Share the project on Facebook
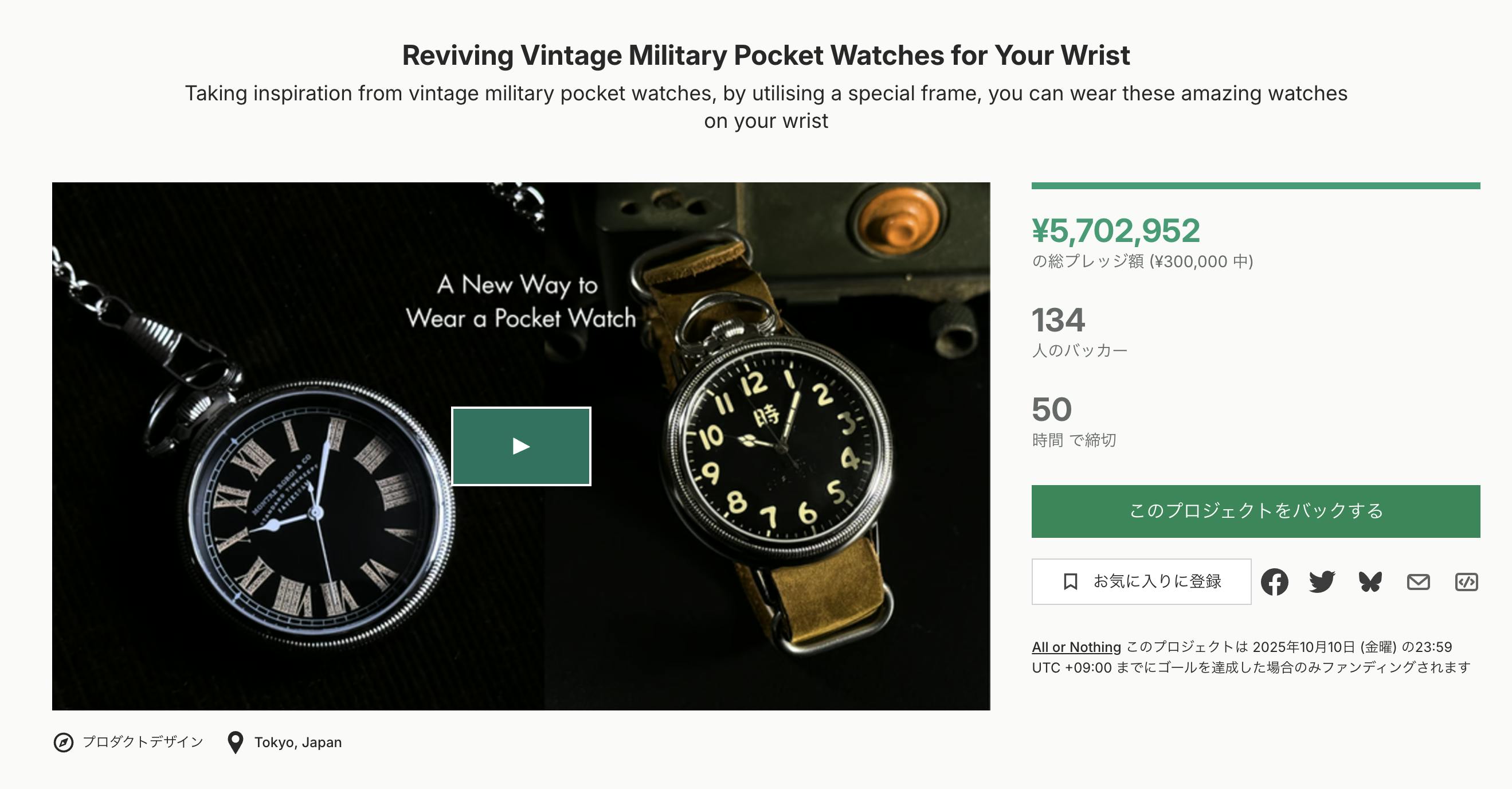 tap(1274, 582)
